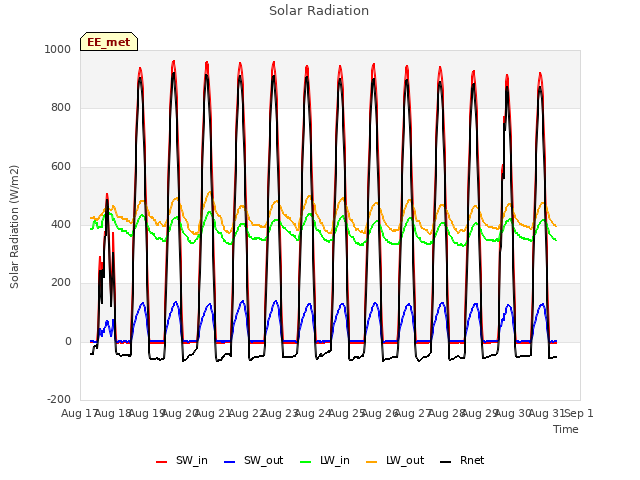Click the Aug 17 x-axis label
The width and height of the screenshot is (640, 480).
click(79, 413)
